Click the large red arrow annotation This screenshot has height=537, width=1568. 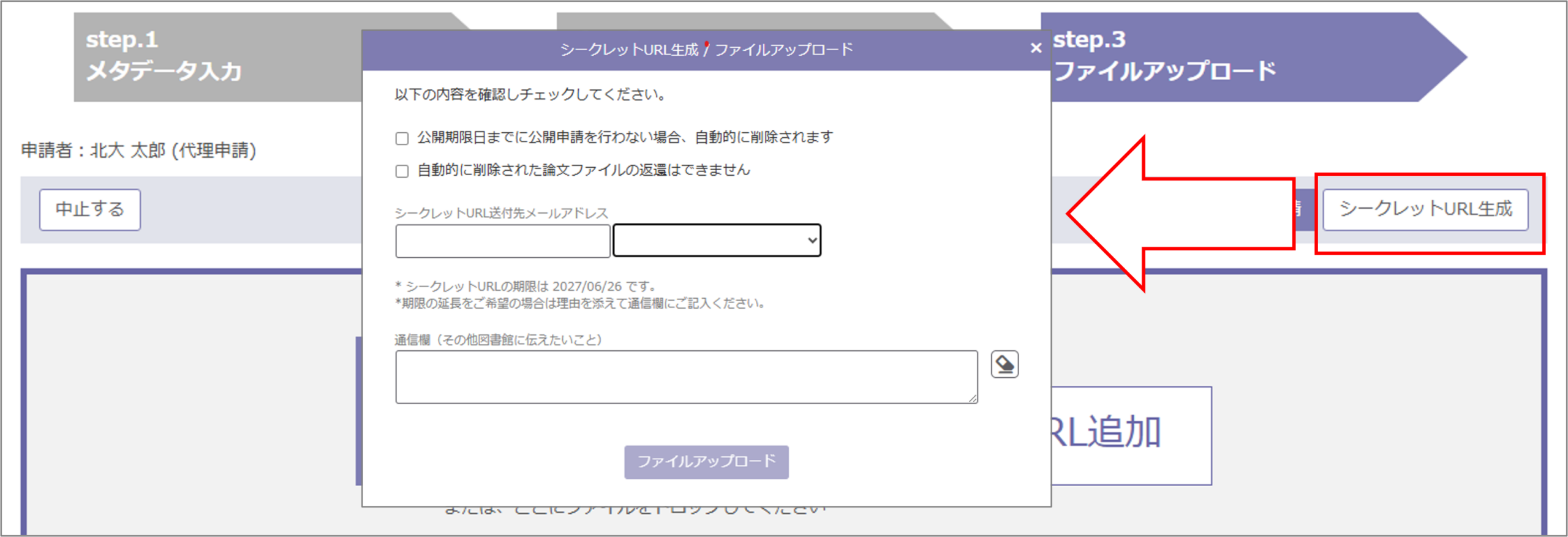1179,214
